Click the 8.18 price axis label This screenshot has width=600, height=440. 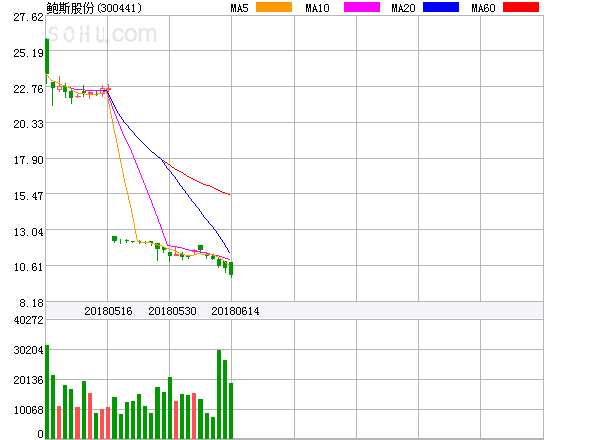(32, 303)
